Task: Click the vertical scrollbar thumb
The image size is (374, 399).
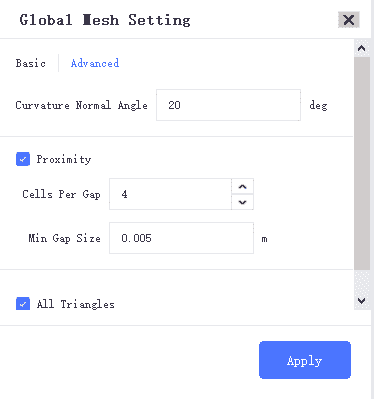Action: 362,163
